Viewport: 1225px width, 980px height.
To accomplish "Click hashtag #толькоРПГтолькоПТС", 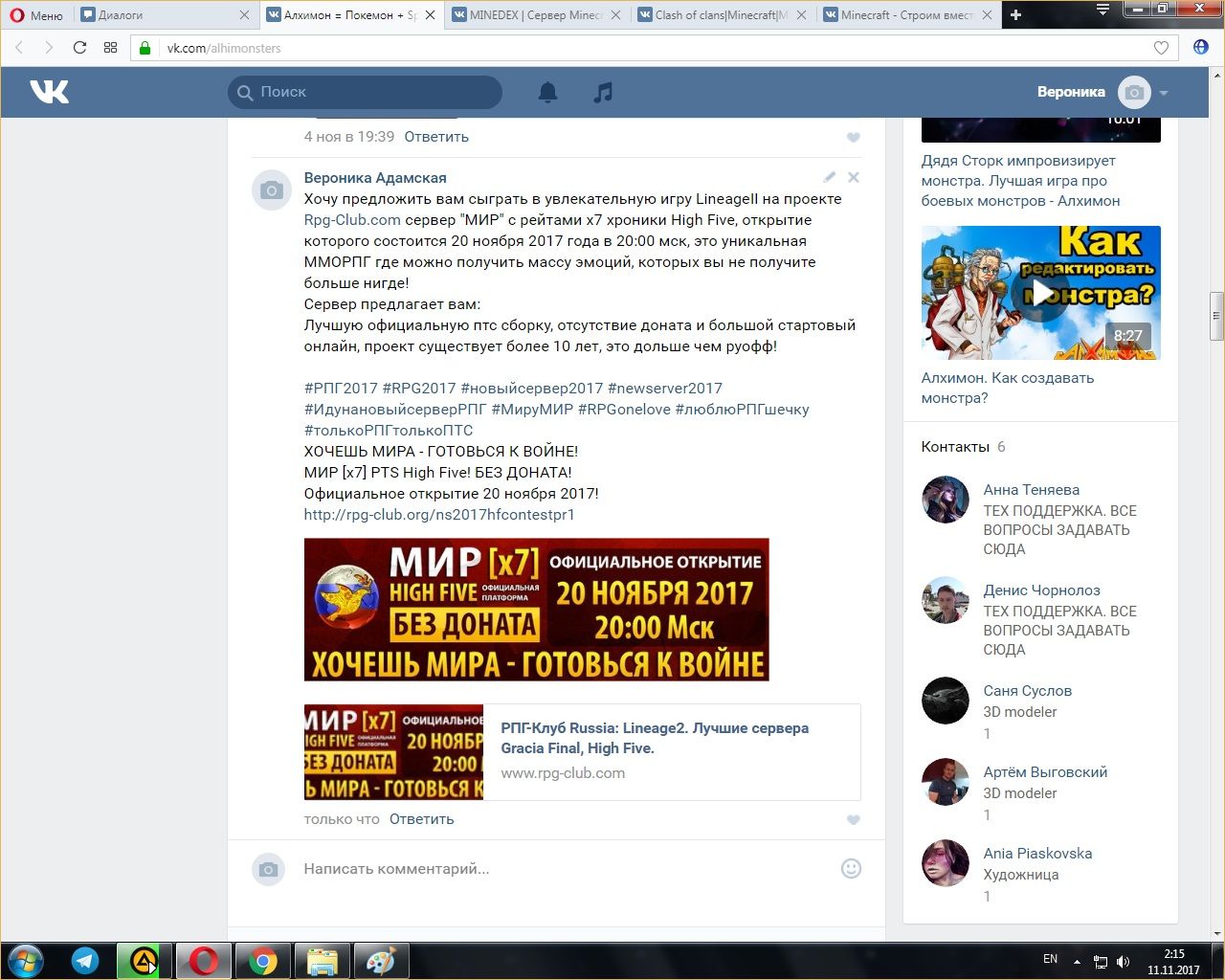I will coord(389,431).
